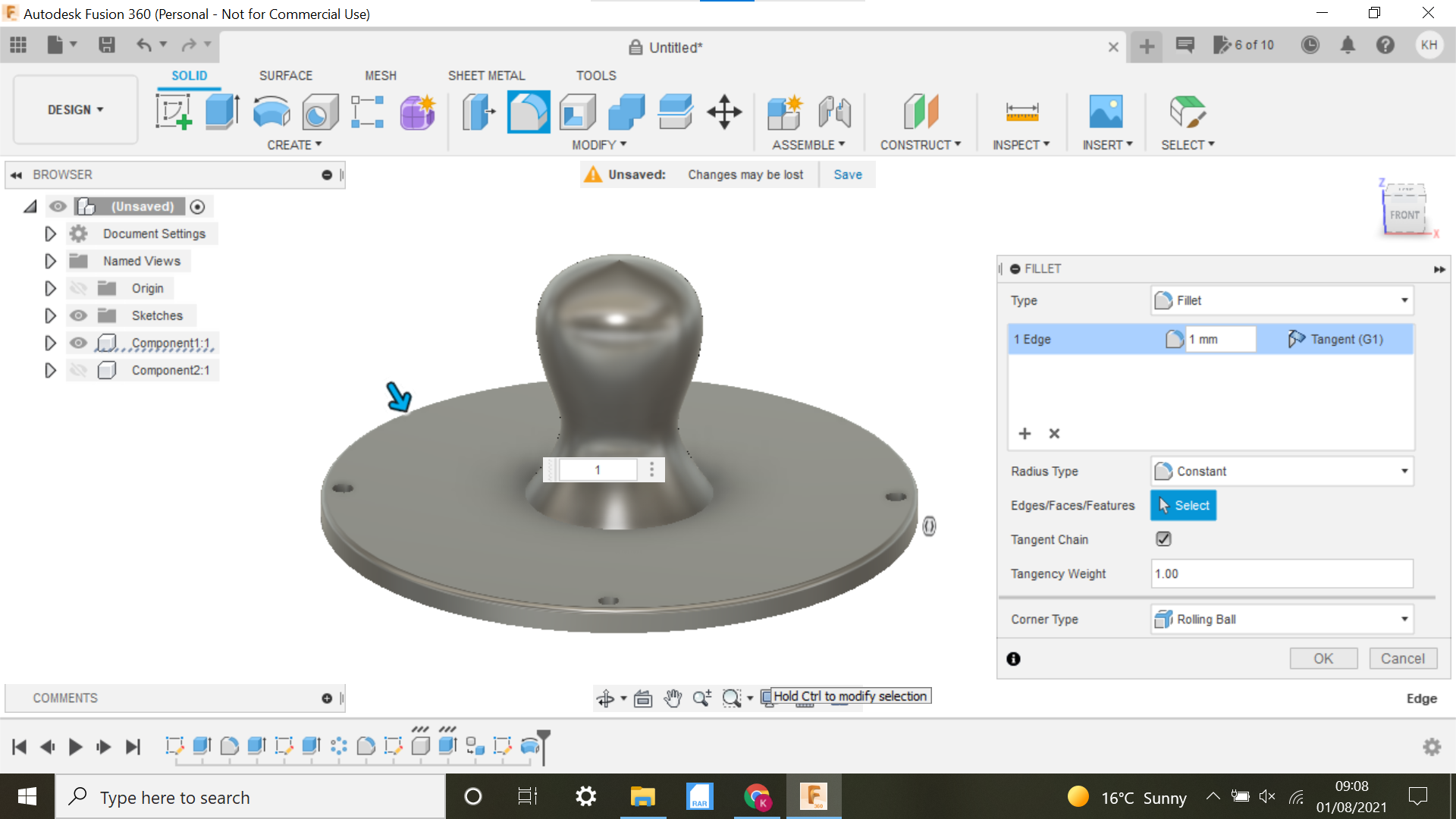Select the Shell tool in Modify

coord(578,111)
